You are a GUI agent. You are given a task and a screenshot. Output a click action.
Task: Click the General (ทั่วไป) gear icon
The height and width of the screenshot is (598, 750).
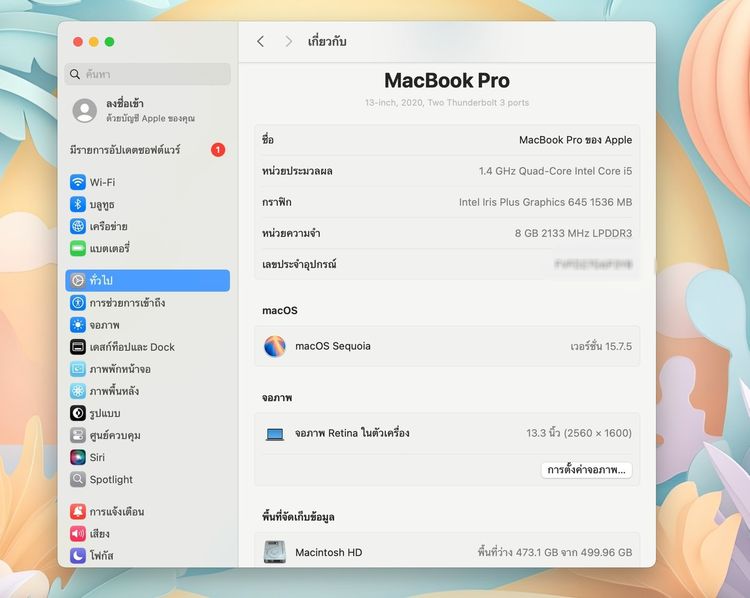[77, 280]
